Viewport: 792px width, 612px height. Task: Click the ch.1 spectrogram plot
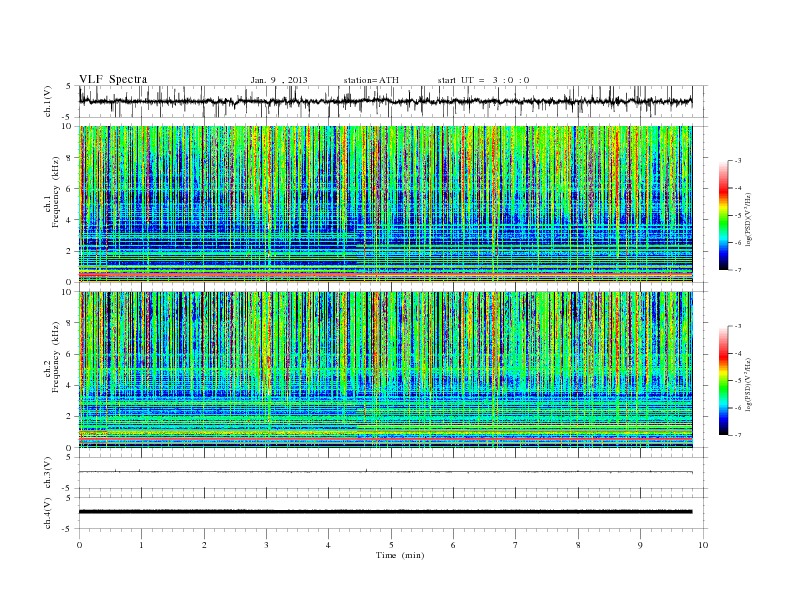tap(385, 204)
